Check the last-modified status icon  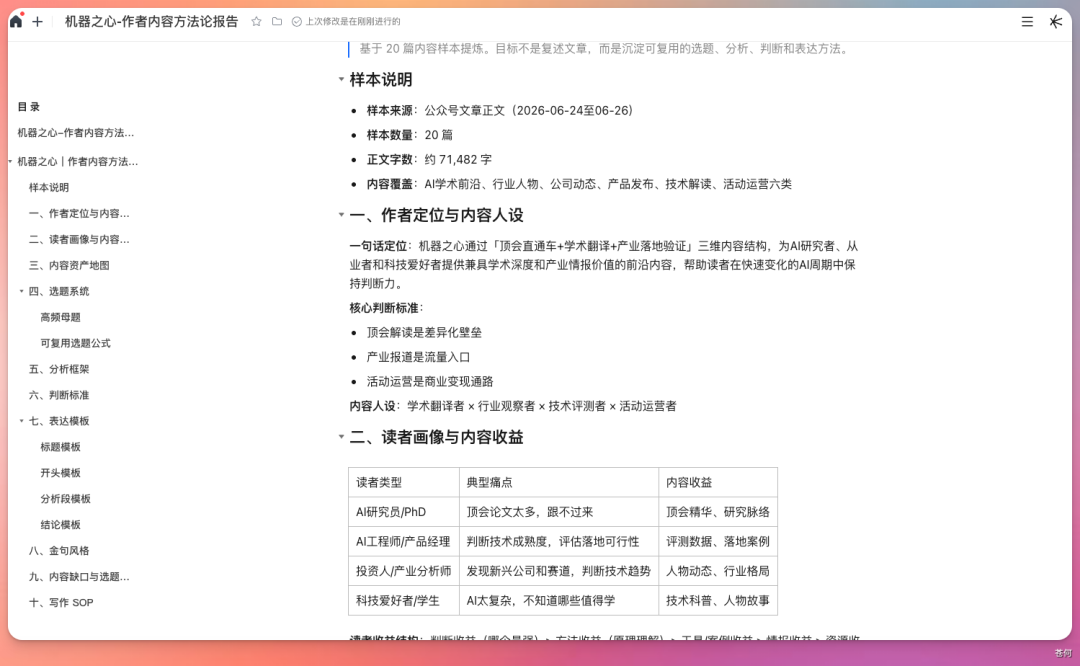click(296, 21)
